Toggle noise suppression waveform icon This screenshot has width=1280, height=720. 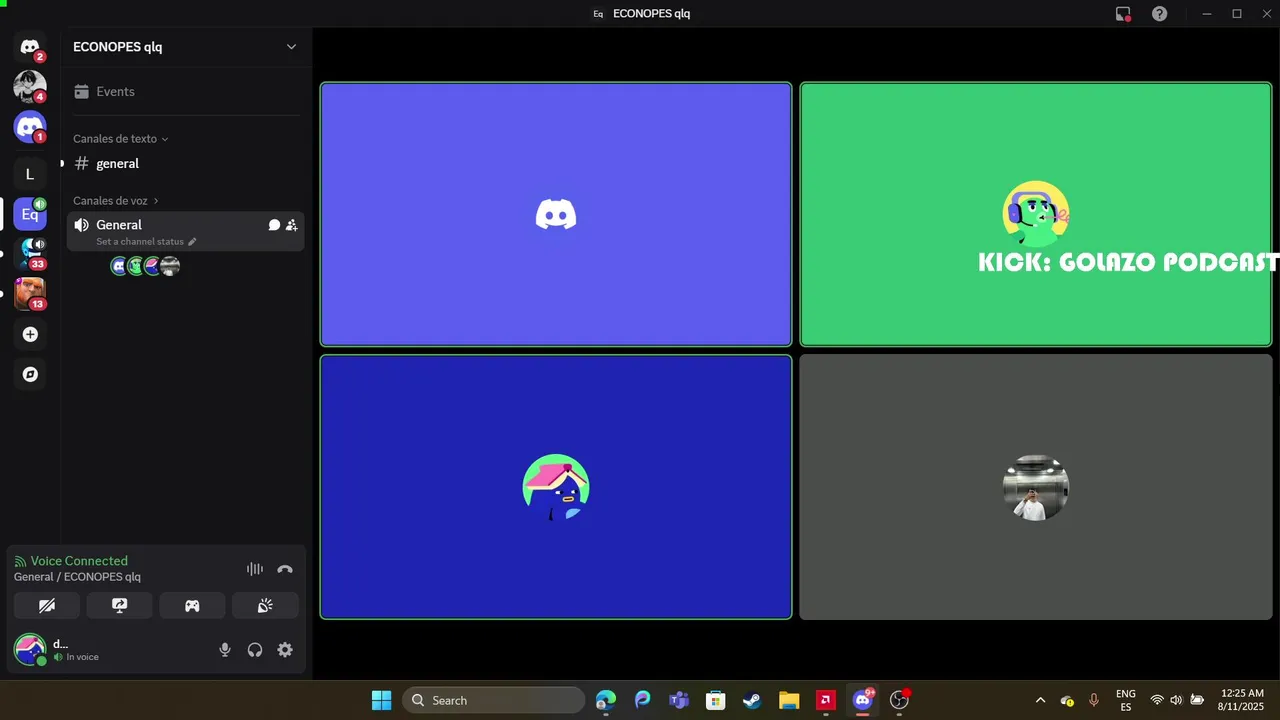[x=255, y=569]
